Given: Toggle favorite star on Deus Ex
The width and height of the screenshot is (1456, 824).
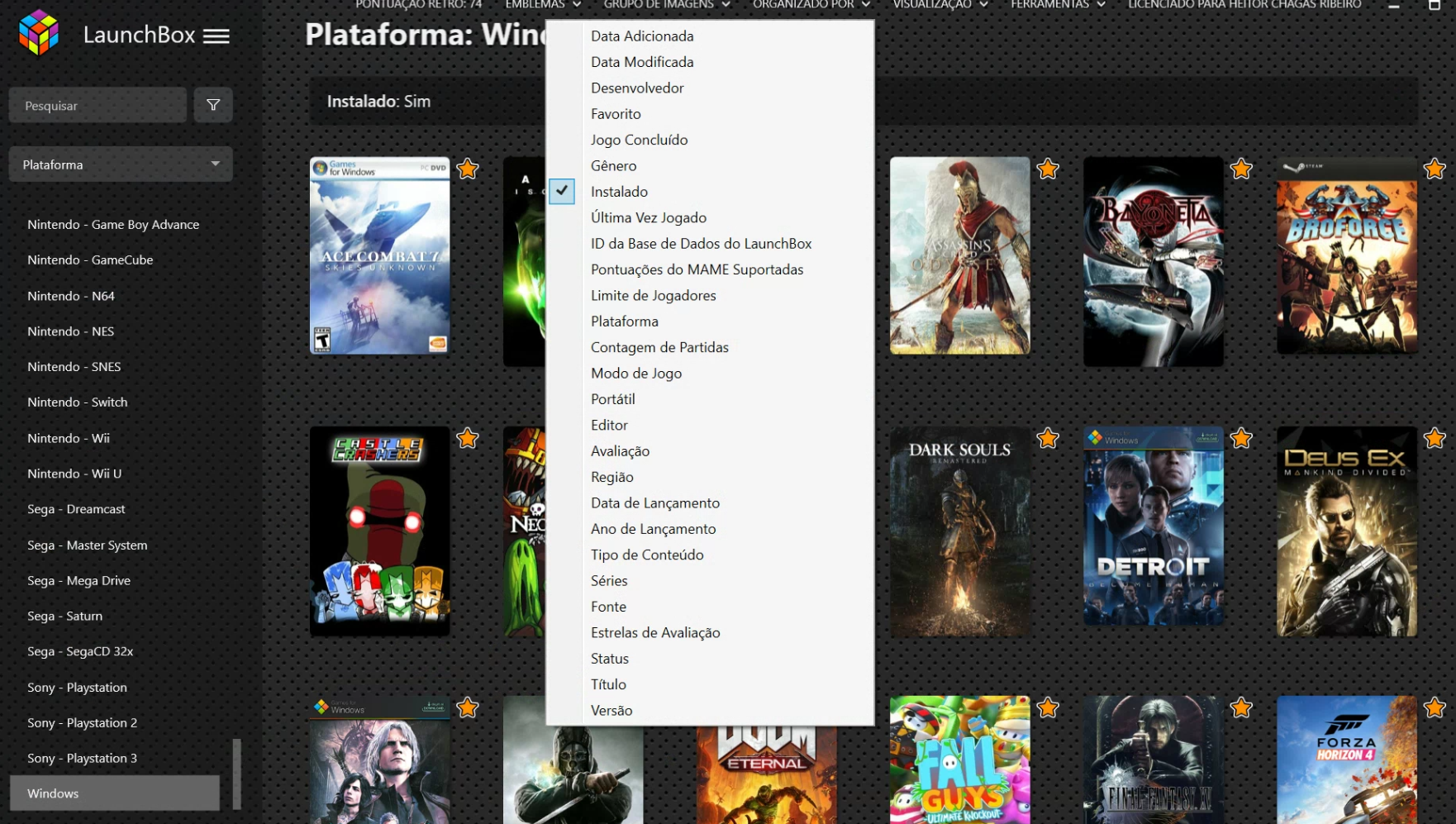Looking at the screenshot, I should 1435,438.
